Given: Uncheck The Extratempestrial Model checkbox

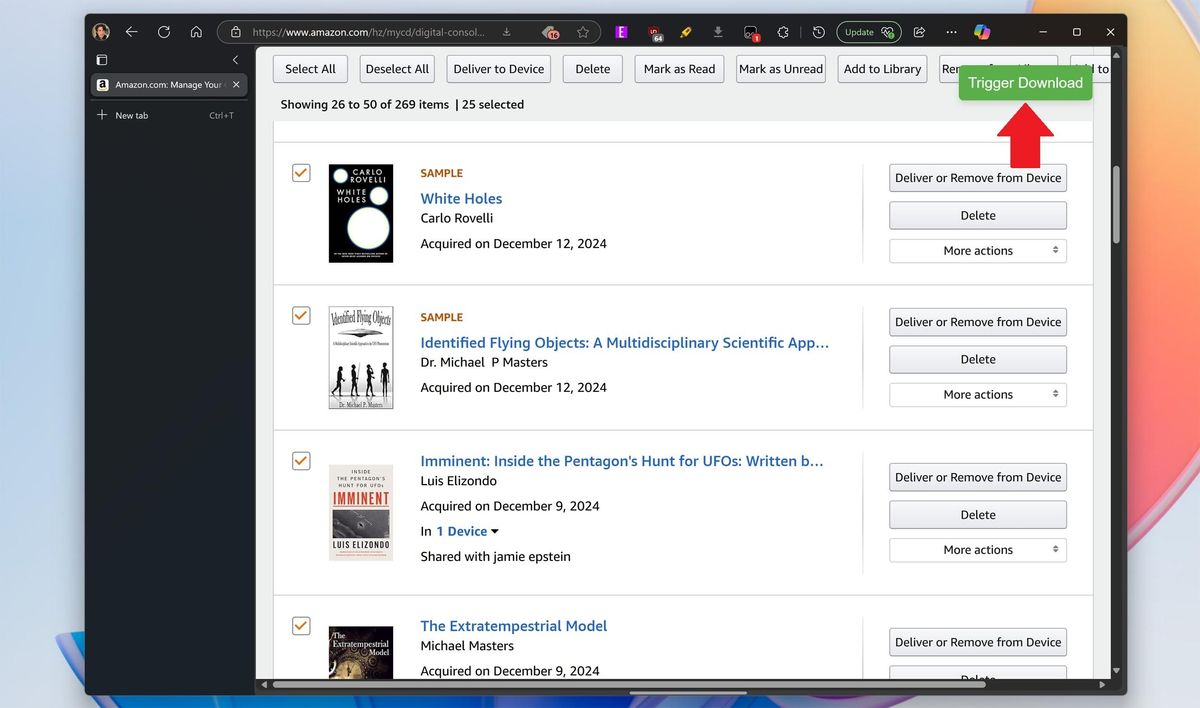Looking at the screenshot, I should [x=301, y=626].
